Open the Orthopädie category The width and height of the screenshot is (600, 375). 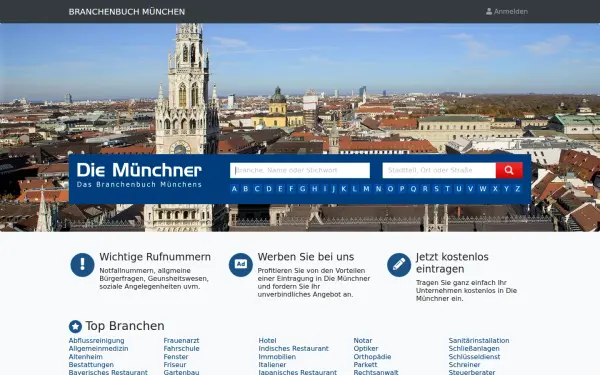(372, 357)
